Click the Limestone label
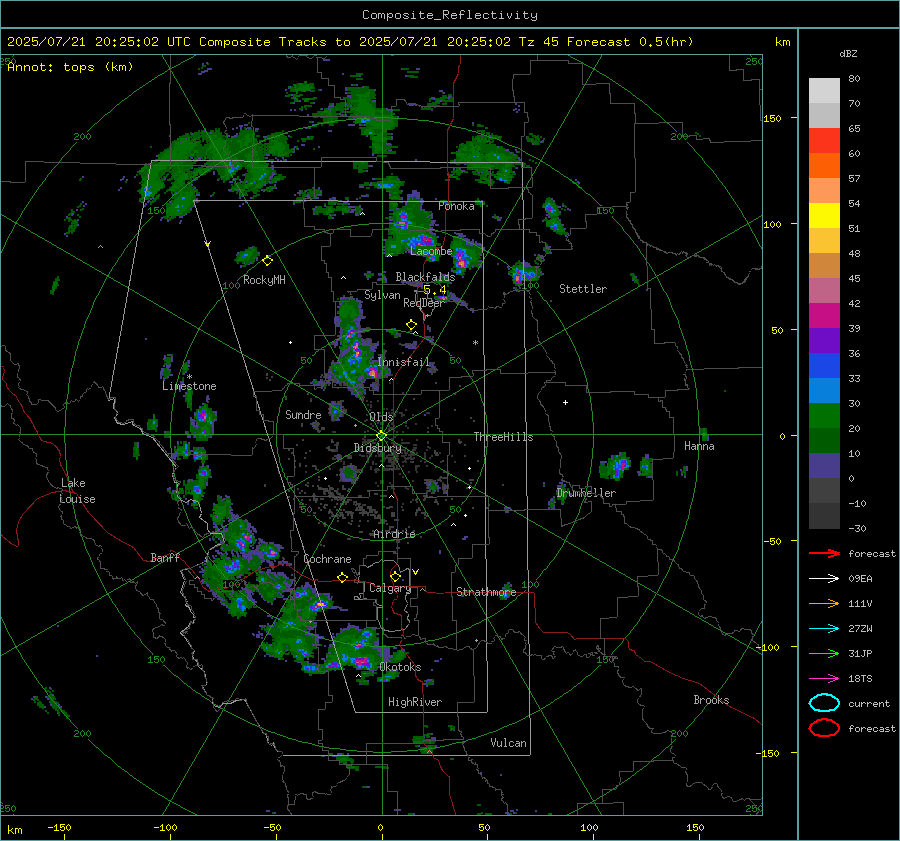The width and height of the screenshot is (900, 841). (189, 386)
